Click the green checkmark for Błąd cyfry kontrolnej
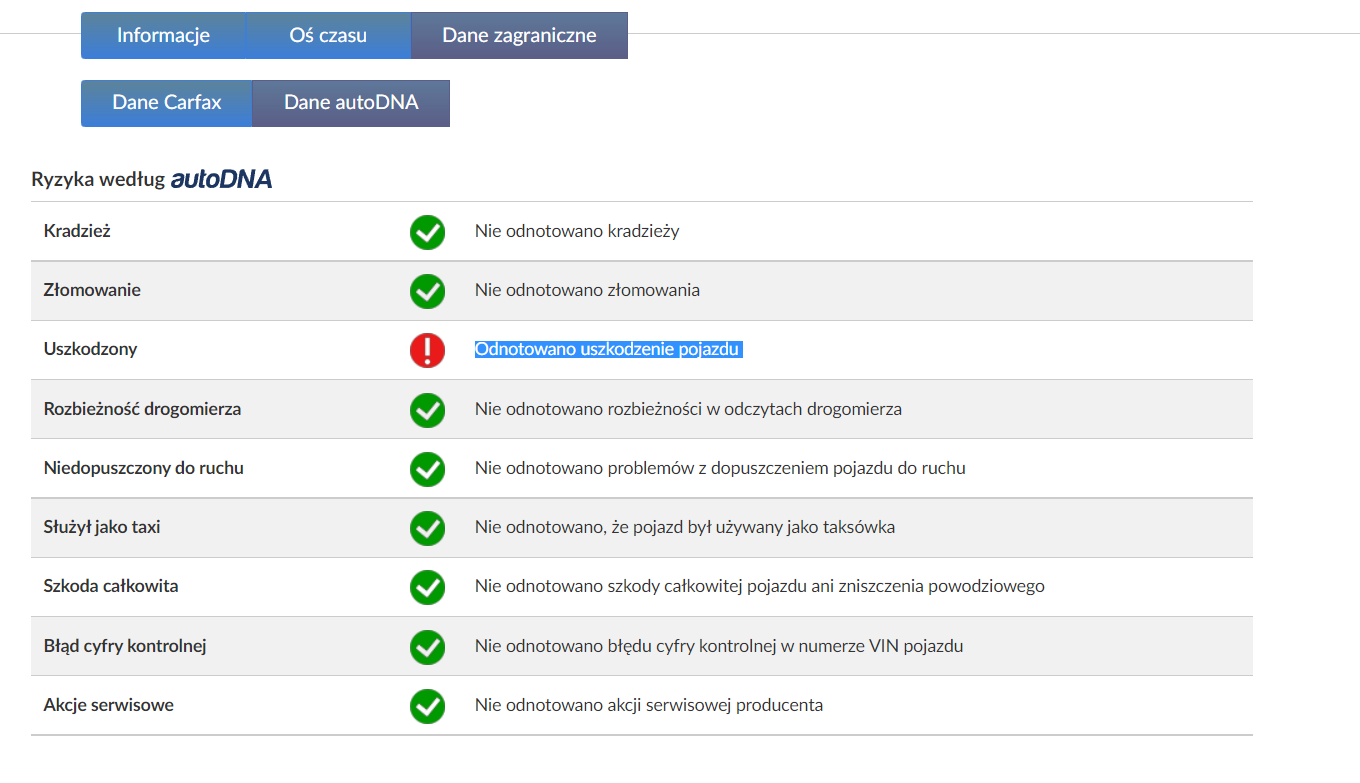Viewport: 1360px width, 783px height. click(x=427, y=646)
